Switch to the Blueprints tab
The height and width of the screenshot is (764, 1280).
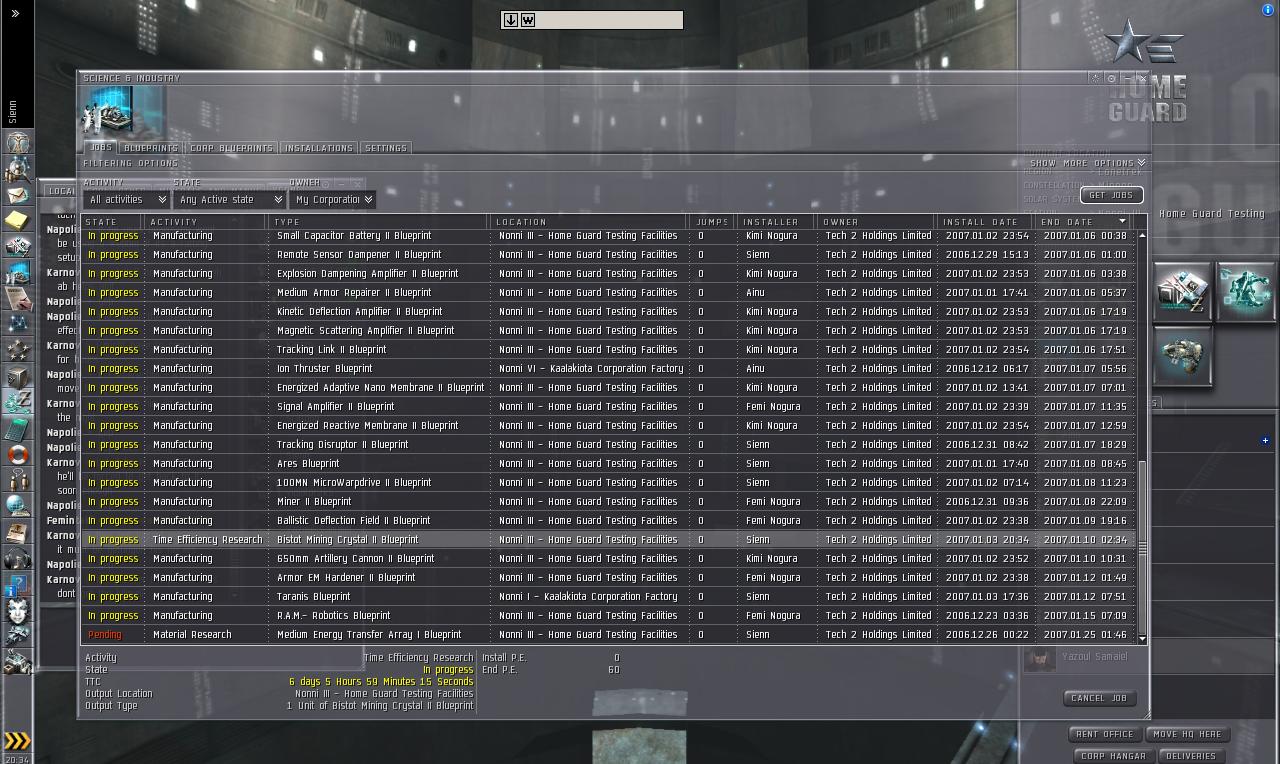click(151, 148)
